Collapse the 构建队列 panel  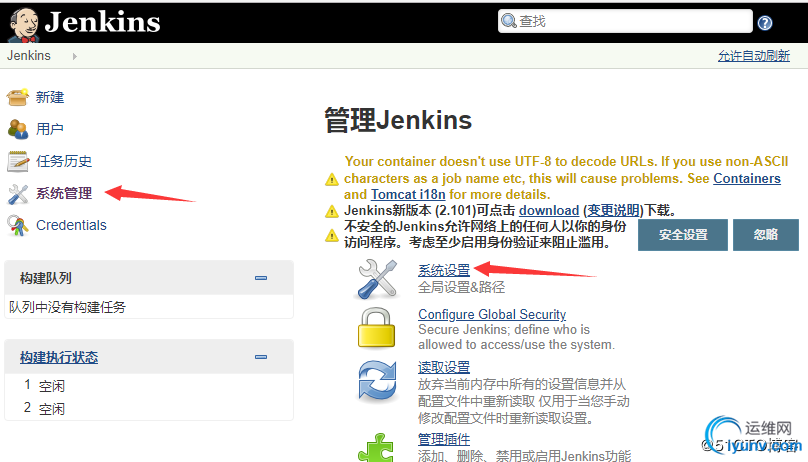click(261, 278)
